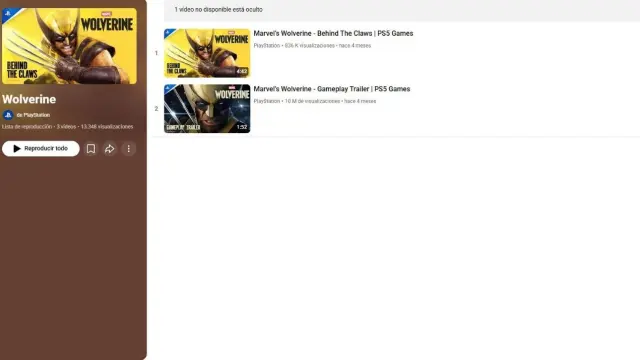This screenshot has height=360, width=640.
Task: Open 'Marvel's Wolverine - Behind The Claws' title
Action: coord(333,33)
